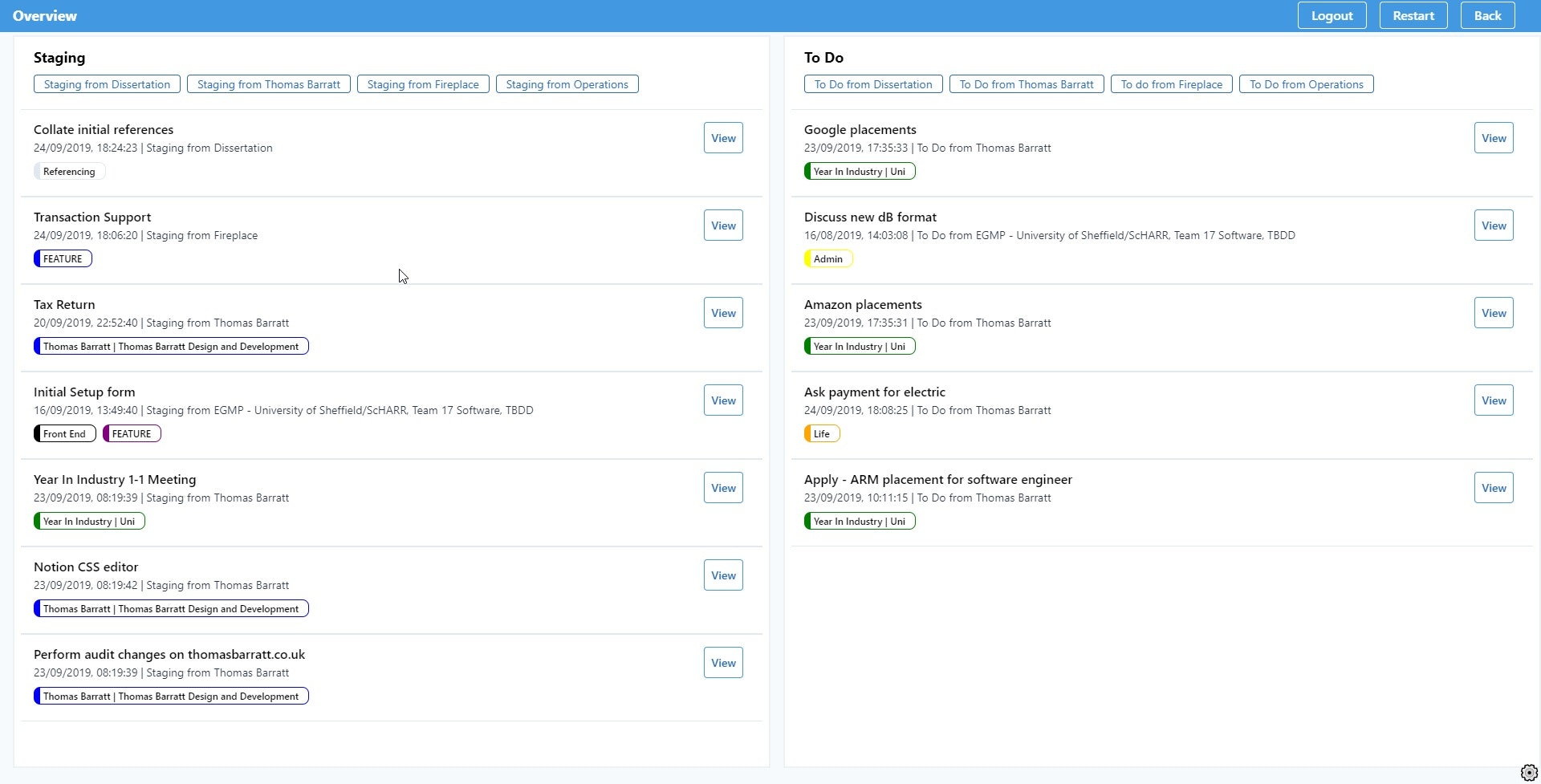This screenshot has width=1541, height=784.
Task: Click the Amazon placements title
Action: [x=863, y=304]
